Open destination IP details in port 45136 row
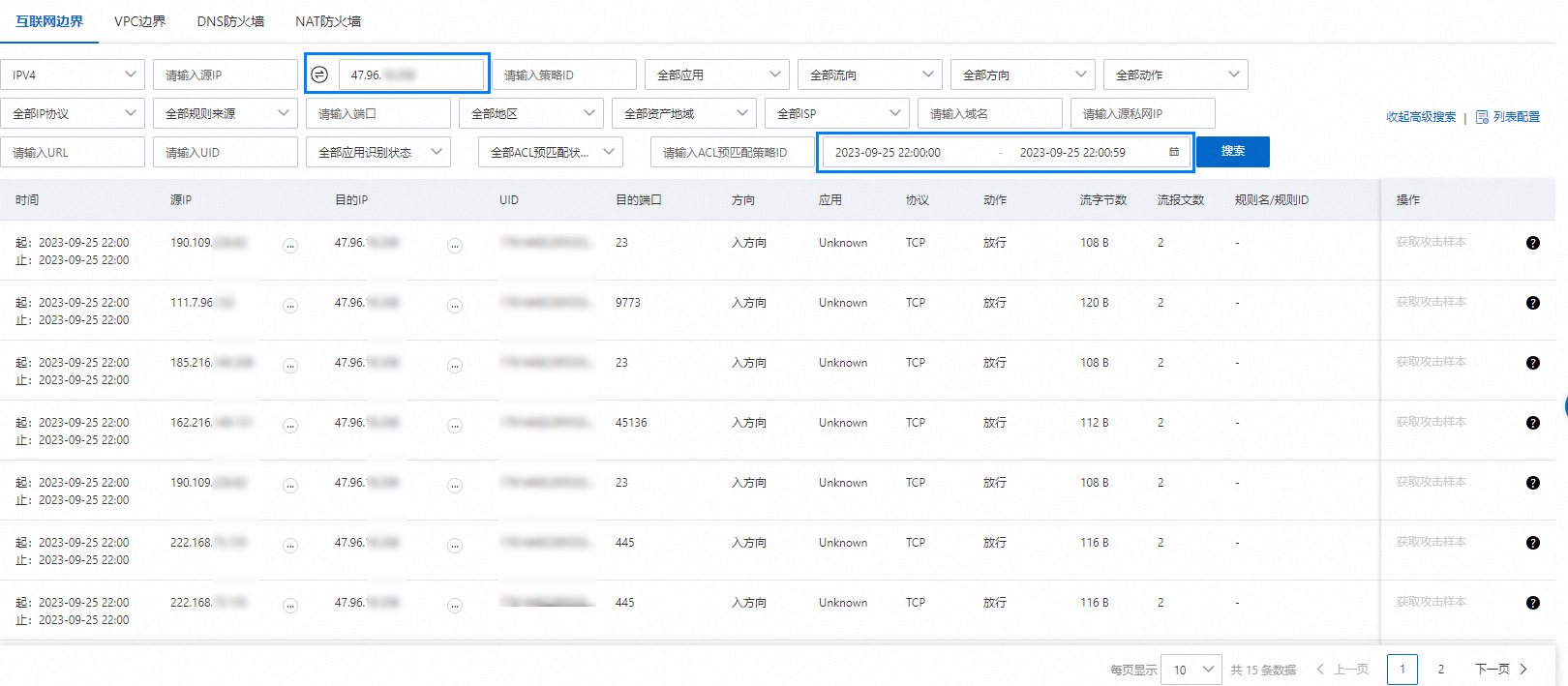This screenshot has height=686, width=1568. coord(455,426)
